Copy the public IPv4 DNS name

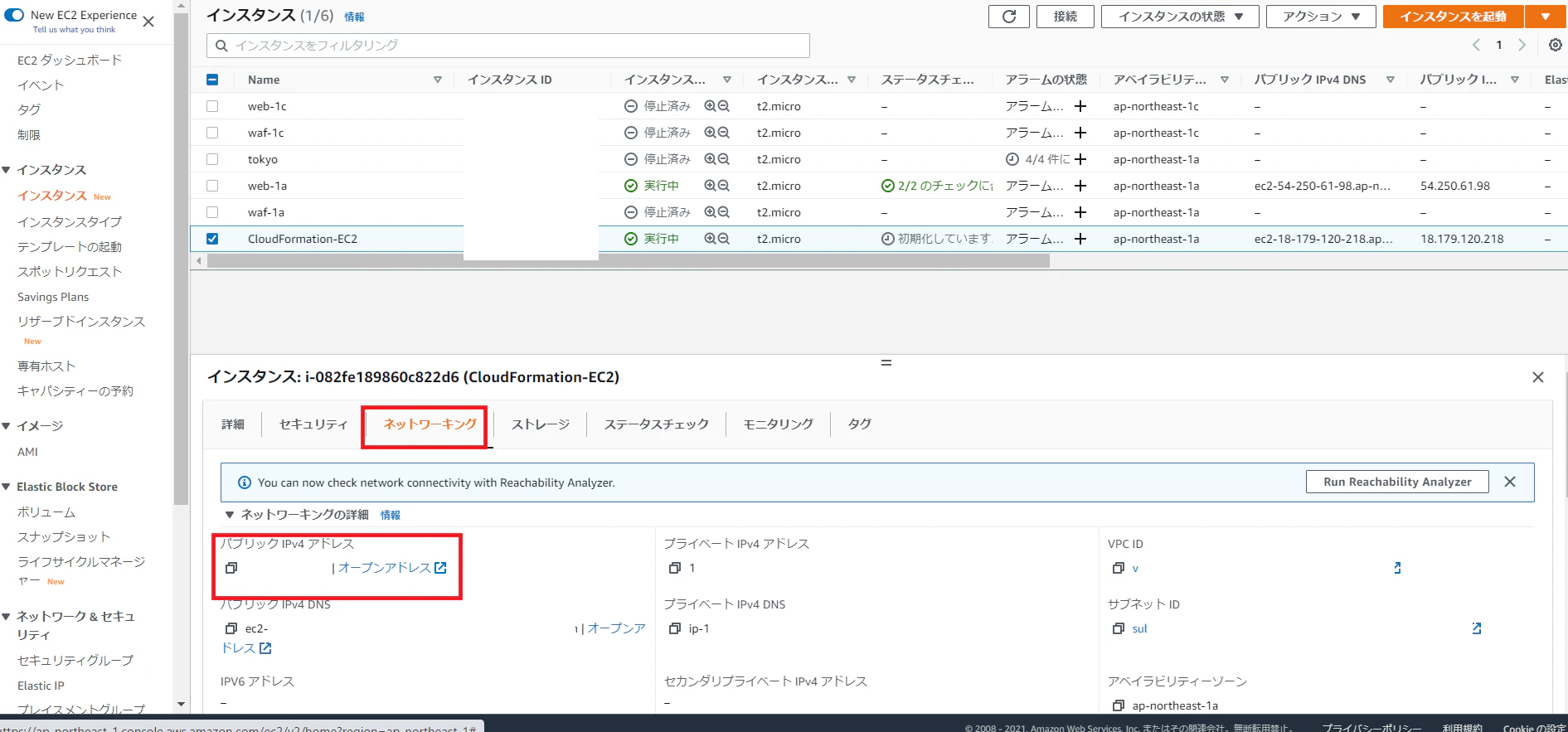[231, 628]
